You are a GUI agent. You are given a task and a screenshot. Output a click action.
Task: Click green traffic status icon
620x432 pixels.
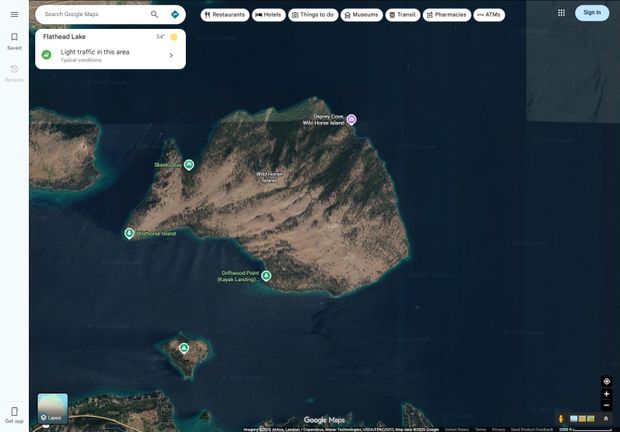[47, 55]
